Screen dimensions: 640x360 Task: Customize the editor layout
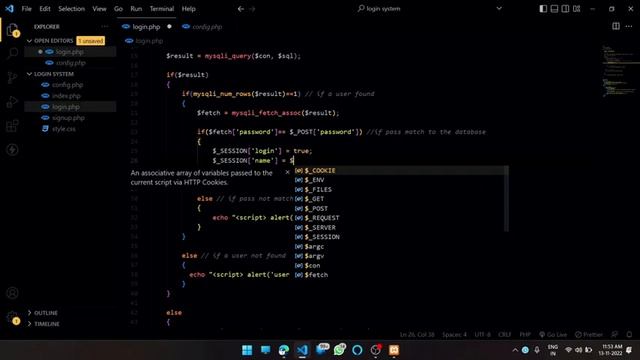pos(577,9)
